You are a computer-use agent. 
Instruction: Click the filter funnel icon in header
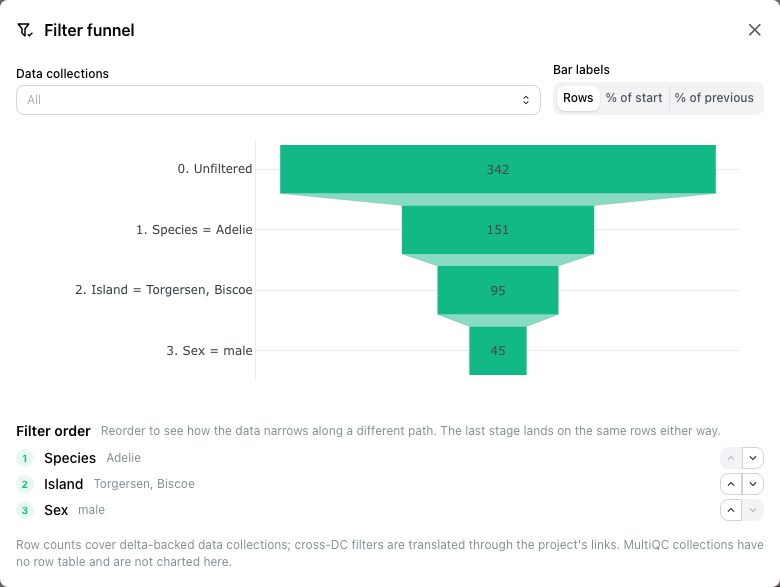click(24, 30)
